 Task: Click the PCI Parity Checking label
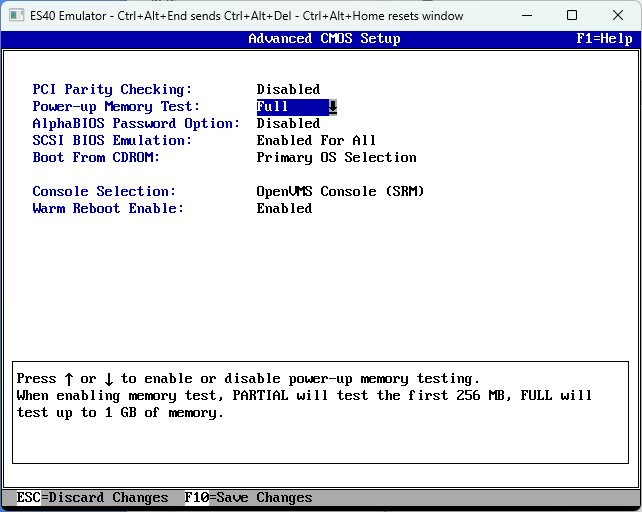coord(112,89)
